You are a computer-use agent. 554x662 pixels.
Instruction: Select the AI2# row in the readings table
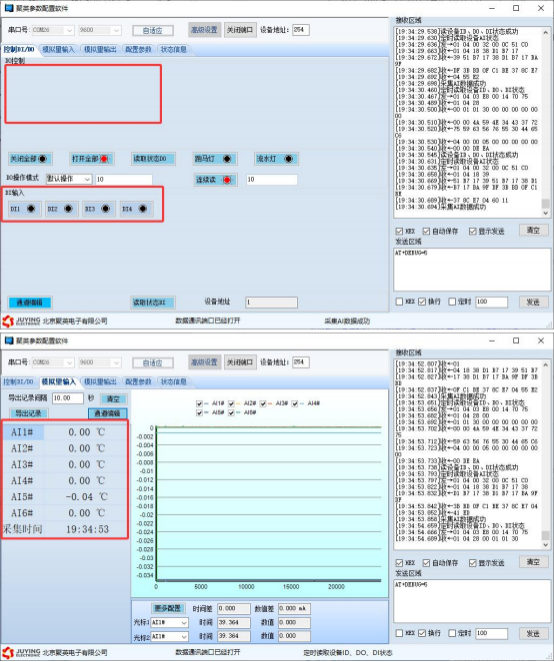(x=65, y=448)
